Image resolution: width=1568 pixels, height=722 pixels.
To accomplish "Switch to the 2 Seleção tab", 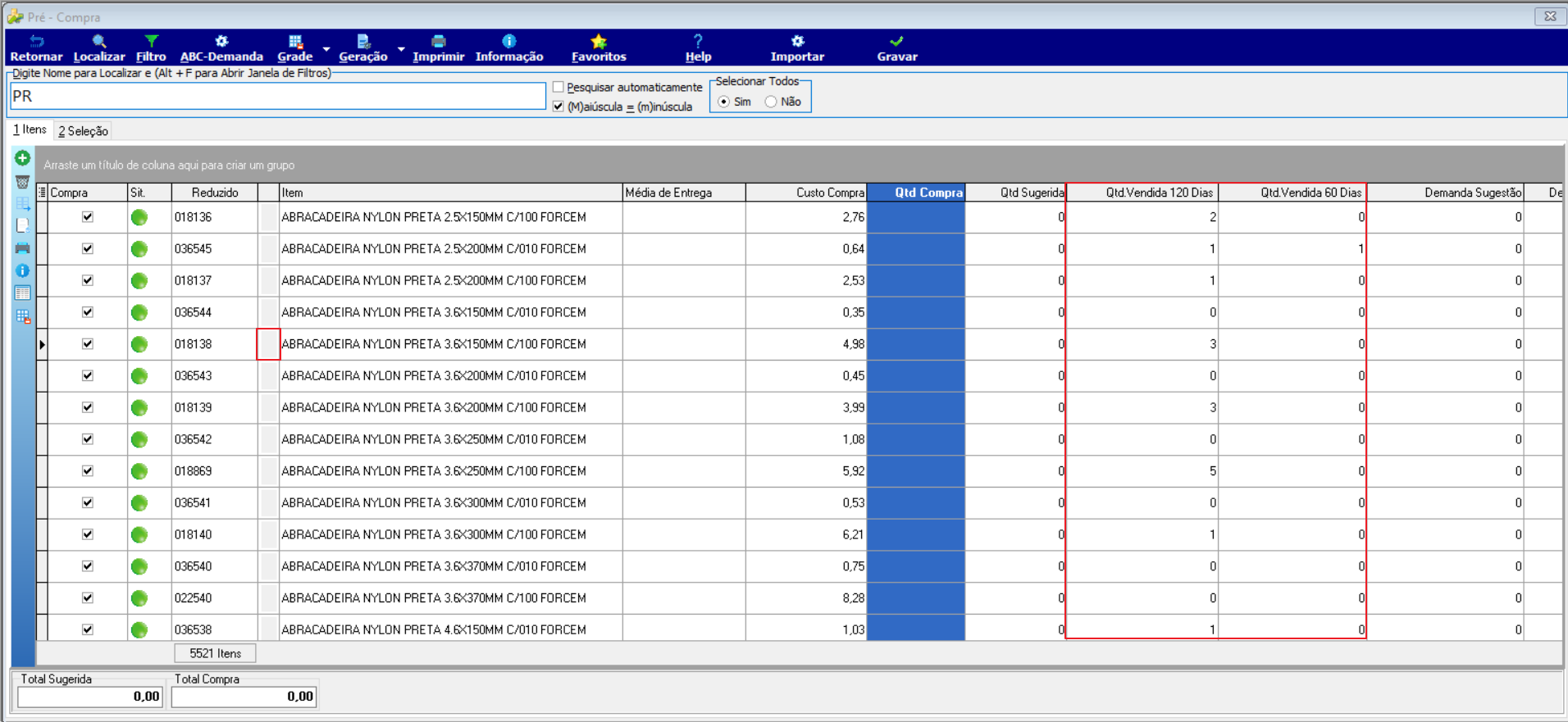I will click(83, 131).
